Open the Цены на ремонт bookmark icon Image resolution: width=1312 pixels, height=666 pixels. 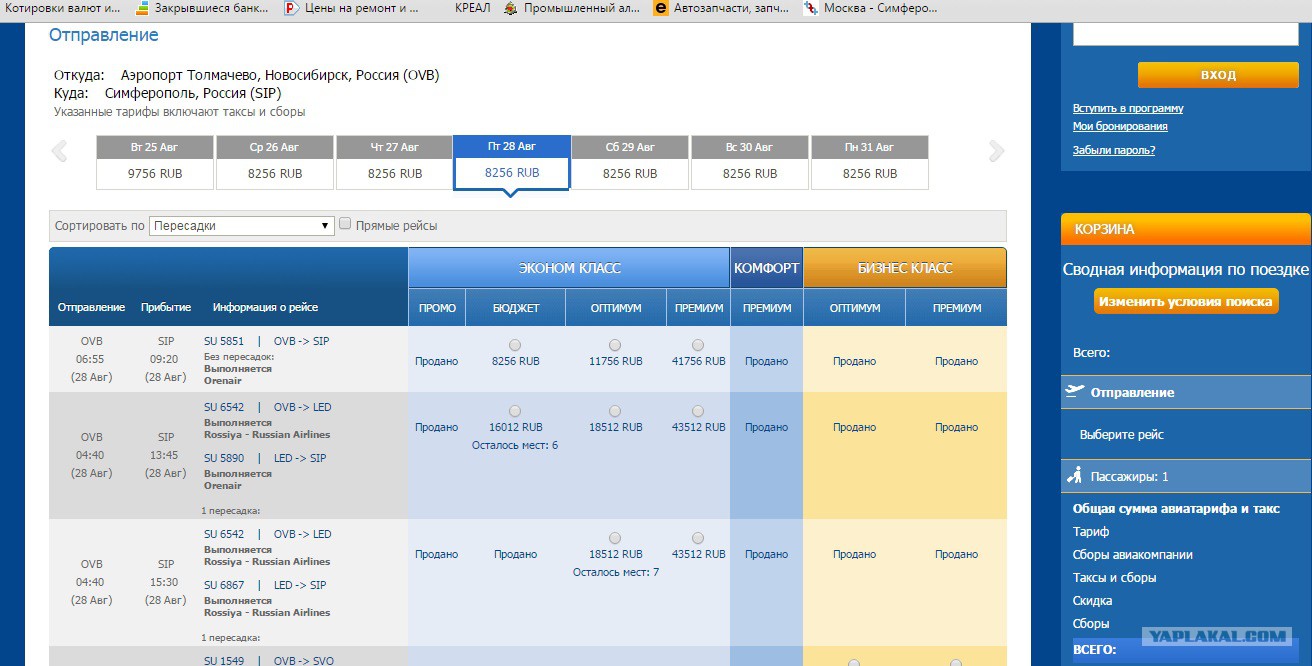click(x=291, y=8)
